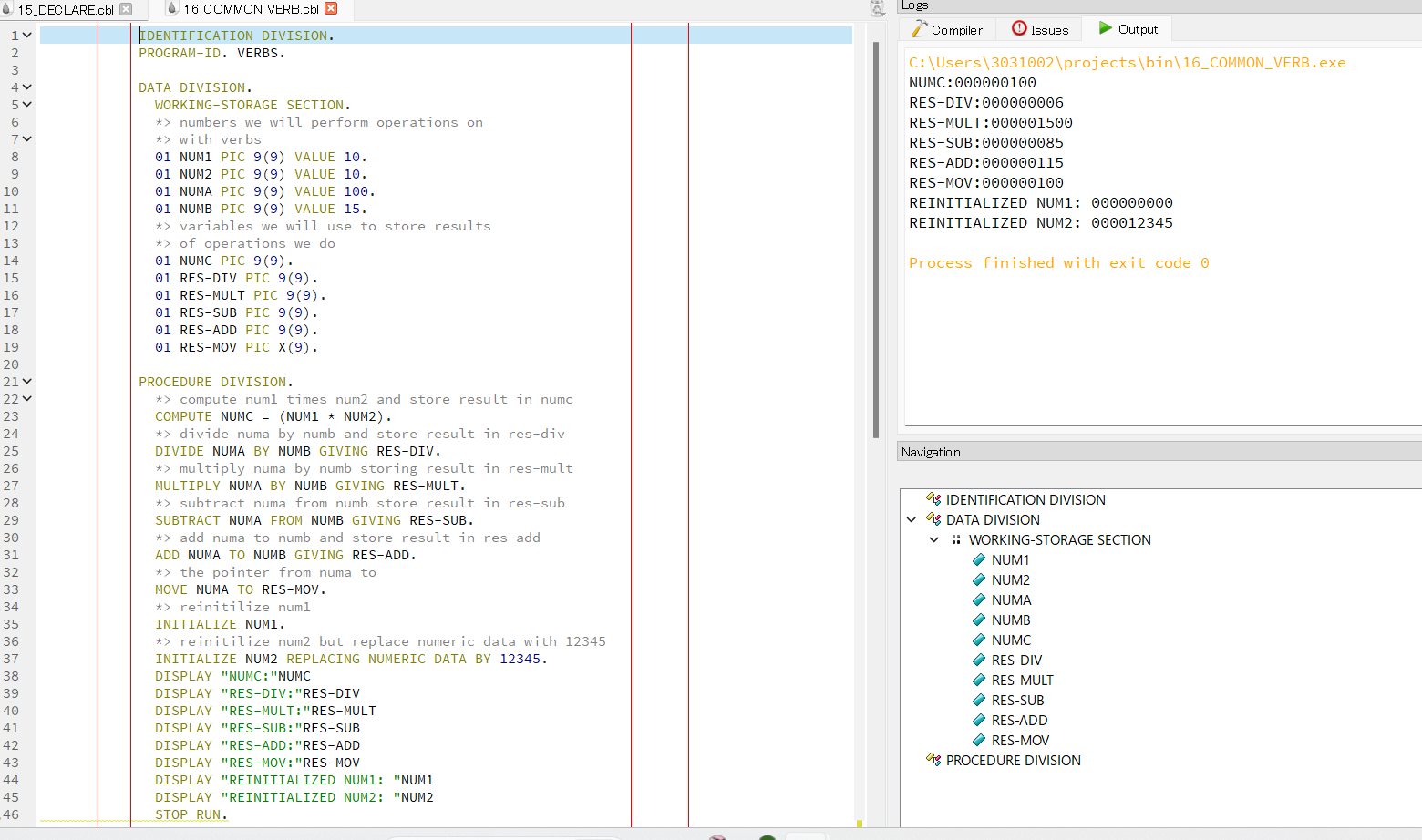
Task: Collapse WORKING-STORAGE fold at line 5
Action: [27, 105]
